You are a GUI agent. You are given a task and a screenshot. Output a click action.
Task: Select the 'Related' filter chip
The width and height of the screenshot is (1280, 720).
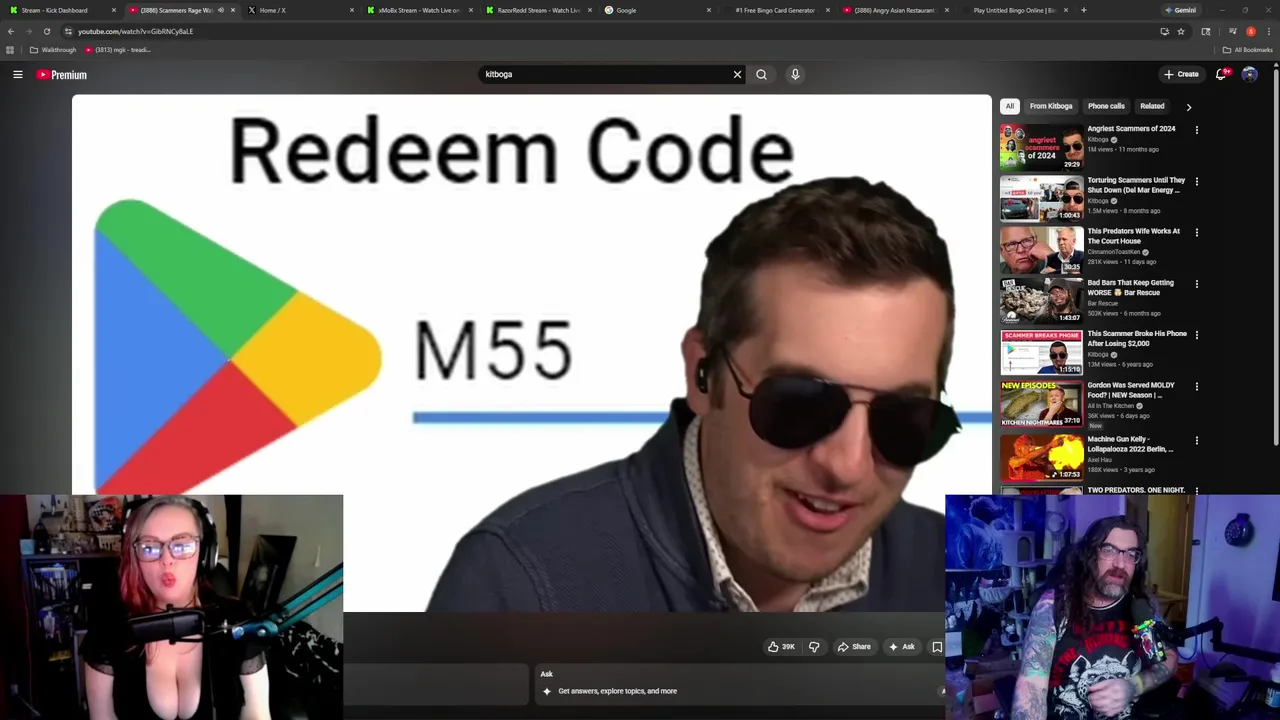tap(1152, 106)
